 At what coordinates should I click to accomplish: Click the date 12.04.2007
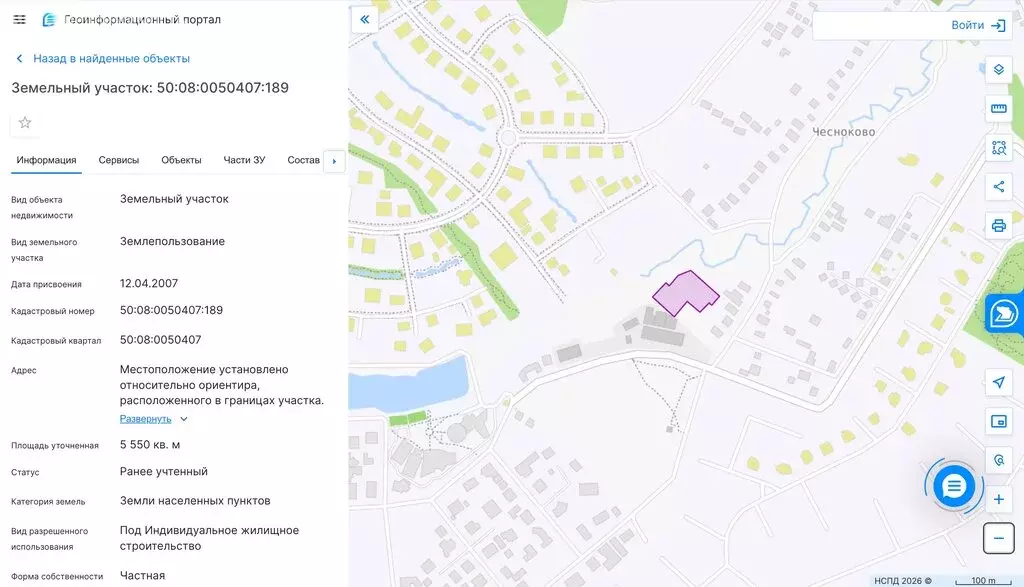[x=149, y=283]
